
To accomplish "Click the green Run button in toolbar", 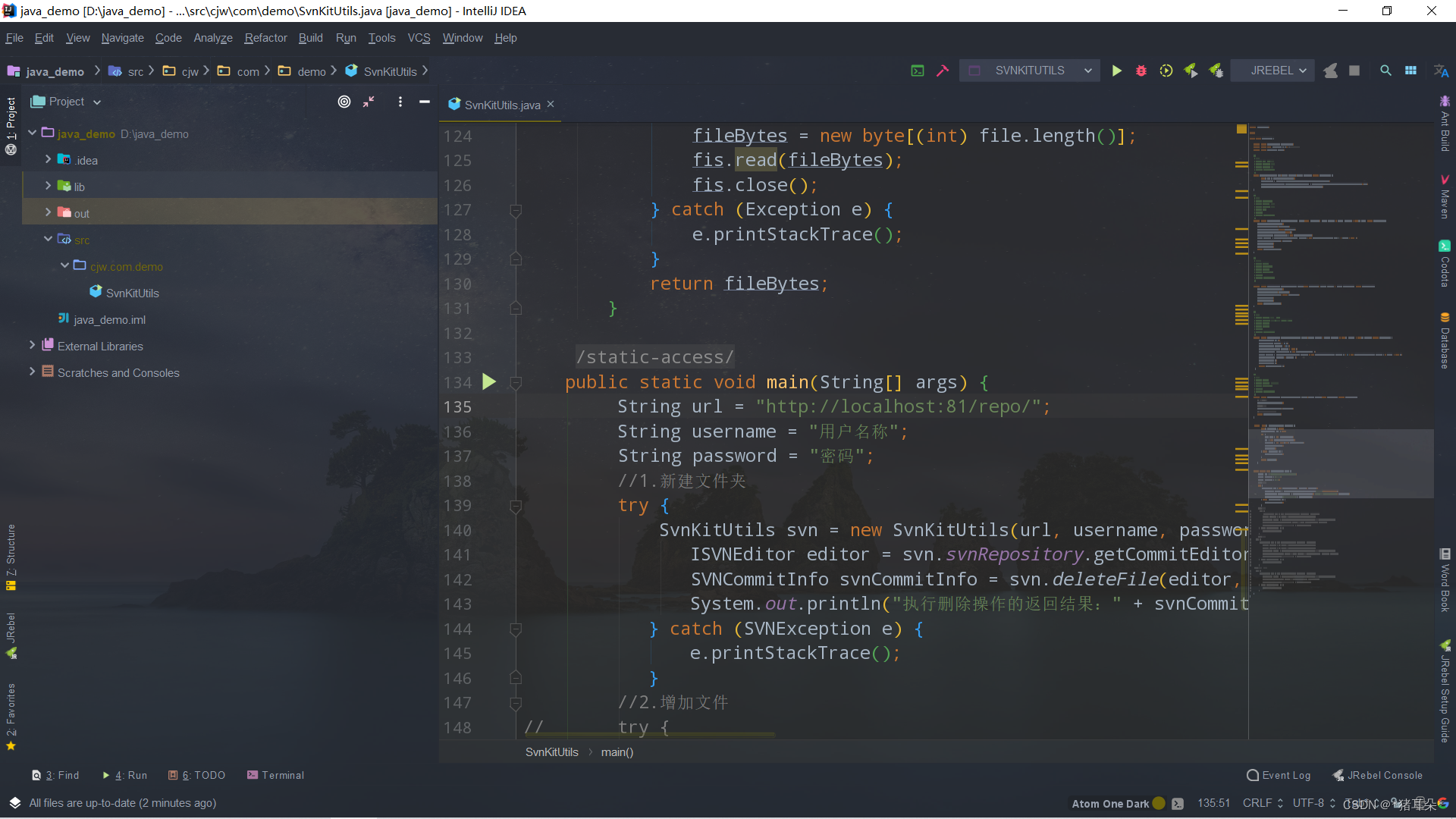I will 1116,71.
